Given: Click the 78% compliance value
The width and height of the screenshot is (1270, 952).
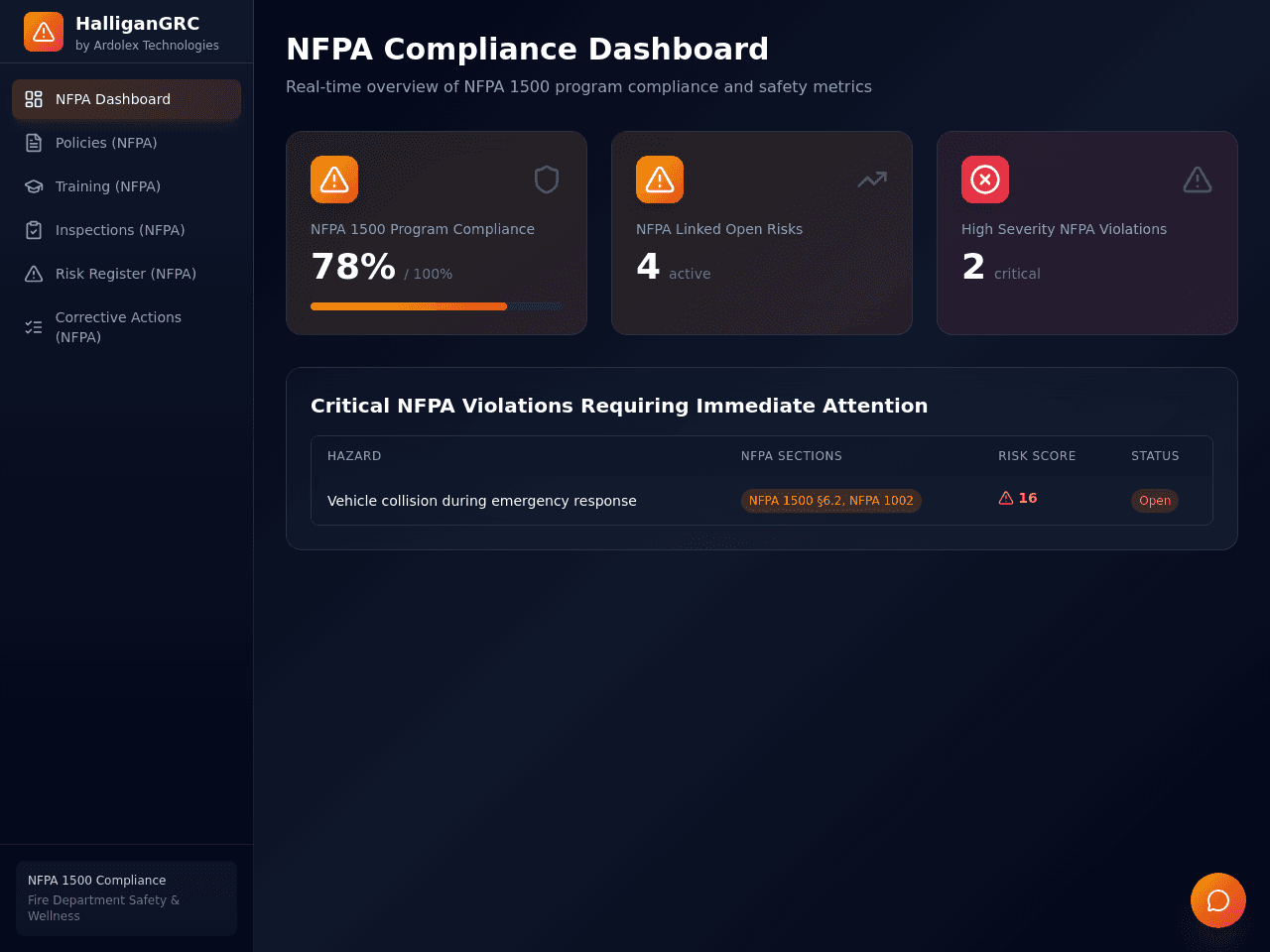Looking at the screenshot, I should 353,267.
